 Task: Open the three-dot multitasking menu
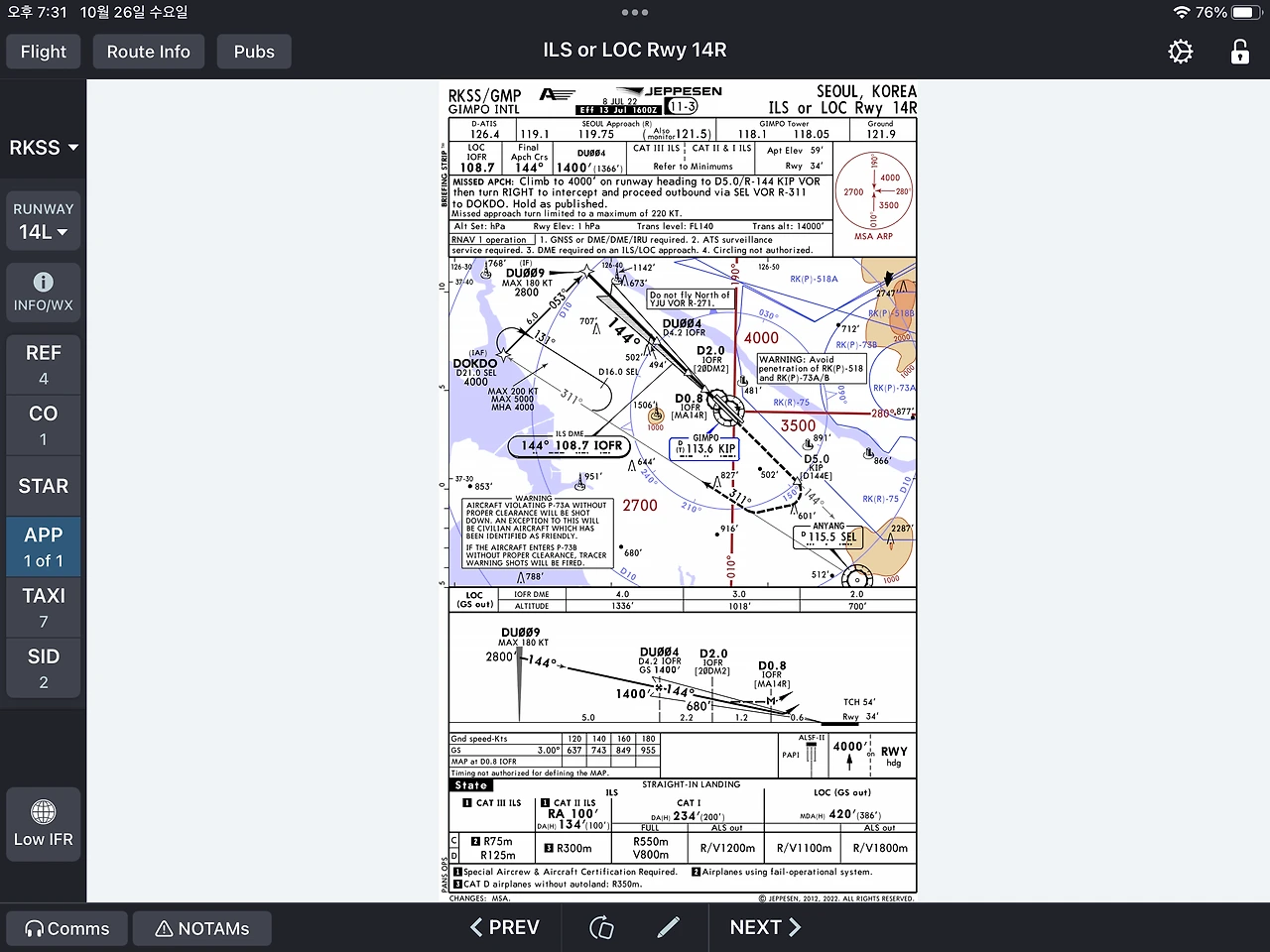click(635, 13)
